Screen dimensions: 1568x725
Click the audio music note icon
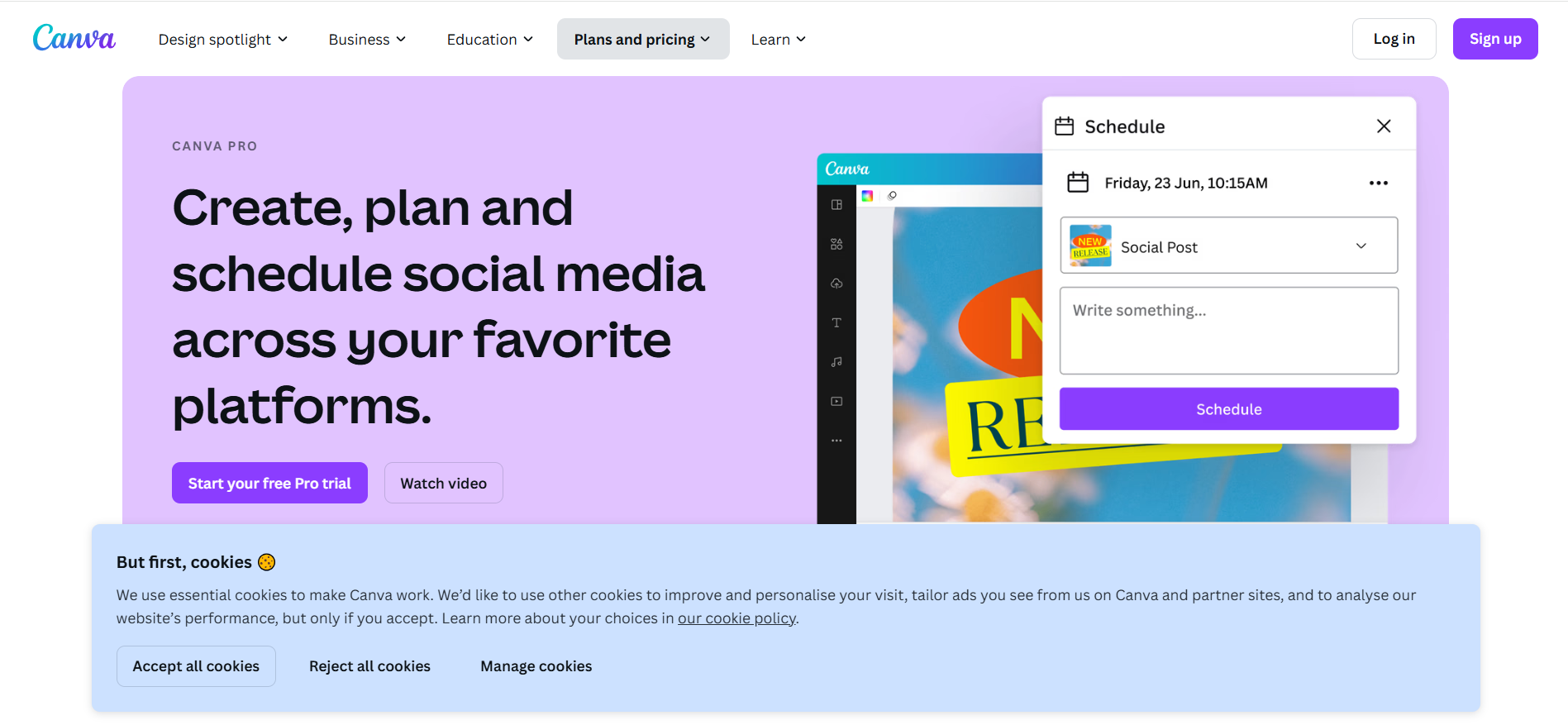(x=836, y=362)
